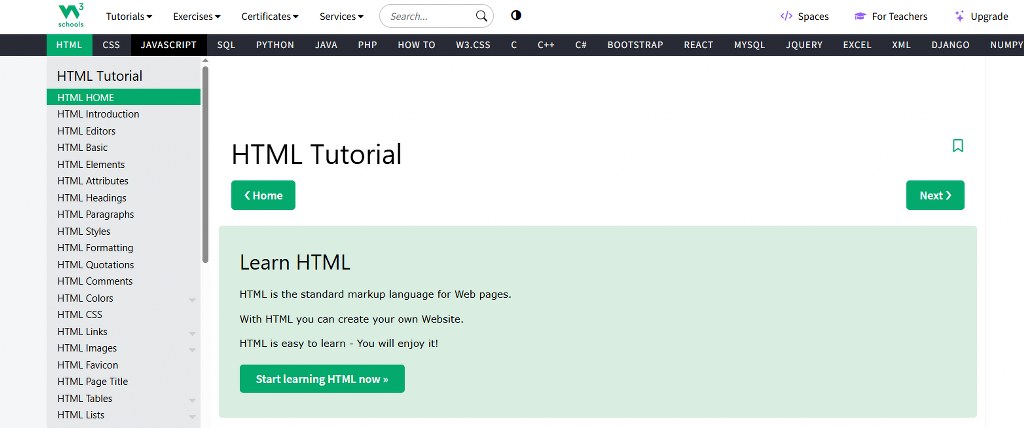This screenshot has width=1024, height=428.
Task: Click Start learning HTML now button
Action: 322,379
